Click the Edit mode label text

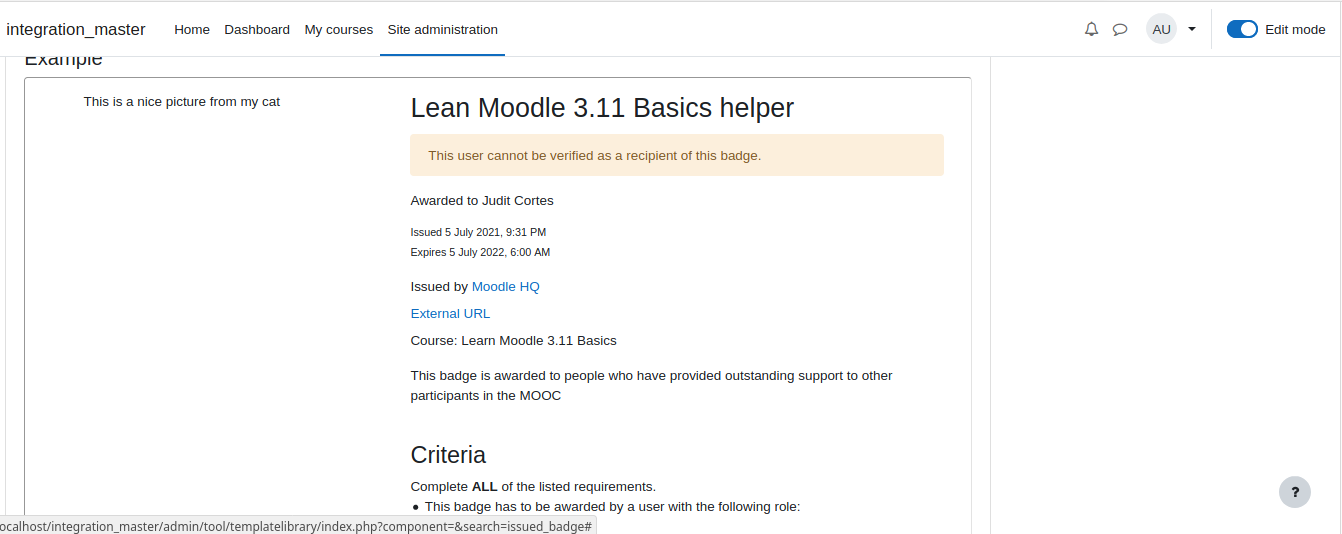coord(1295,29)
